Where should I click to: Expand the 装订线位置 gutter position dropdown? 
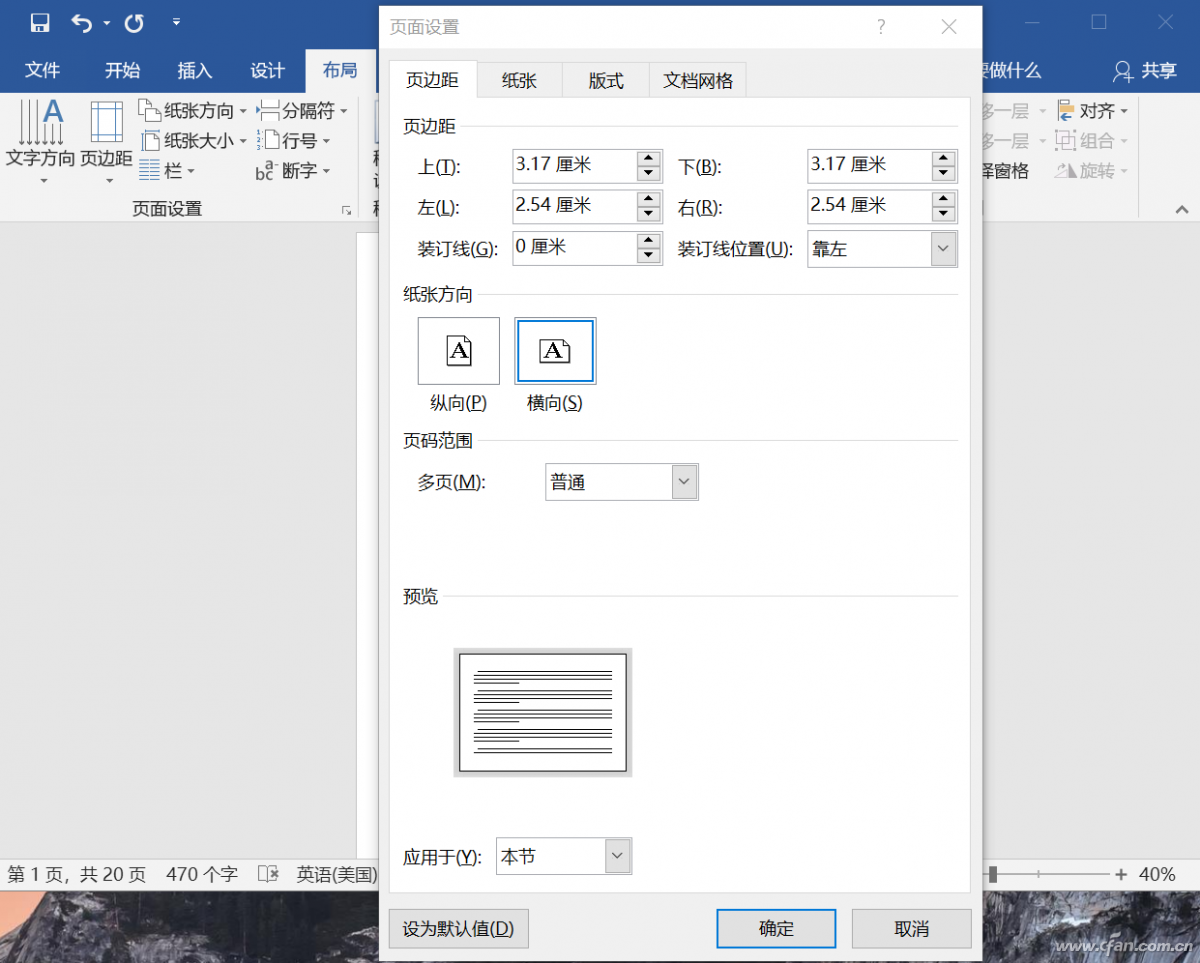(x=943, y=249)
